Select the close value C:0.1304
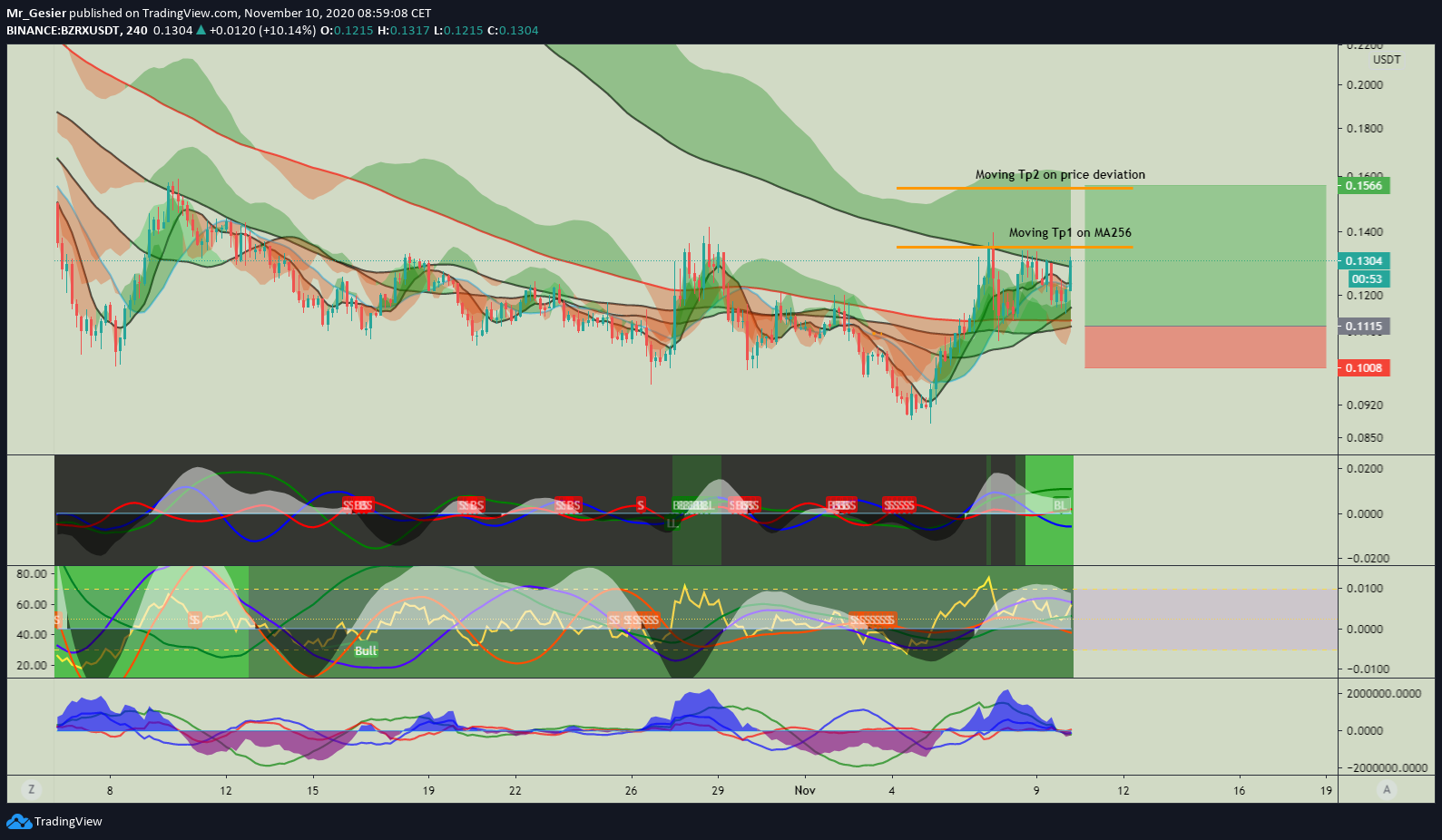 point(513,30)
